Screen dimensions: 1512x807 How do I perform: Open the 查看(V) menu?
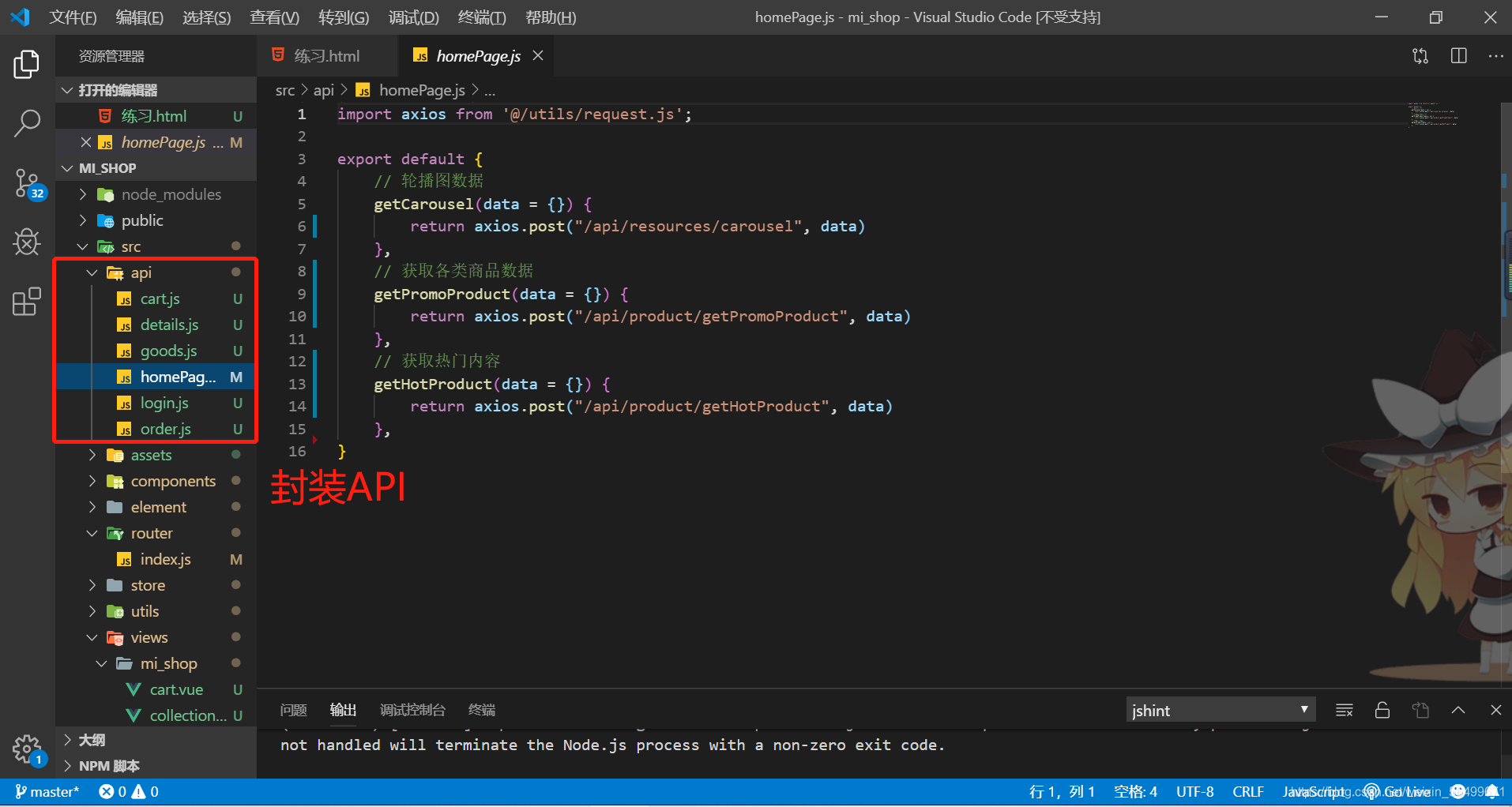coord(275,17)
